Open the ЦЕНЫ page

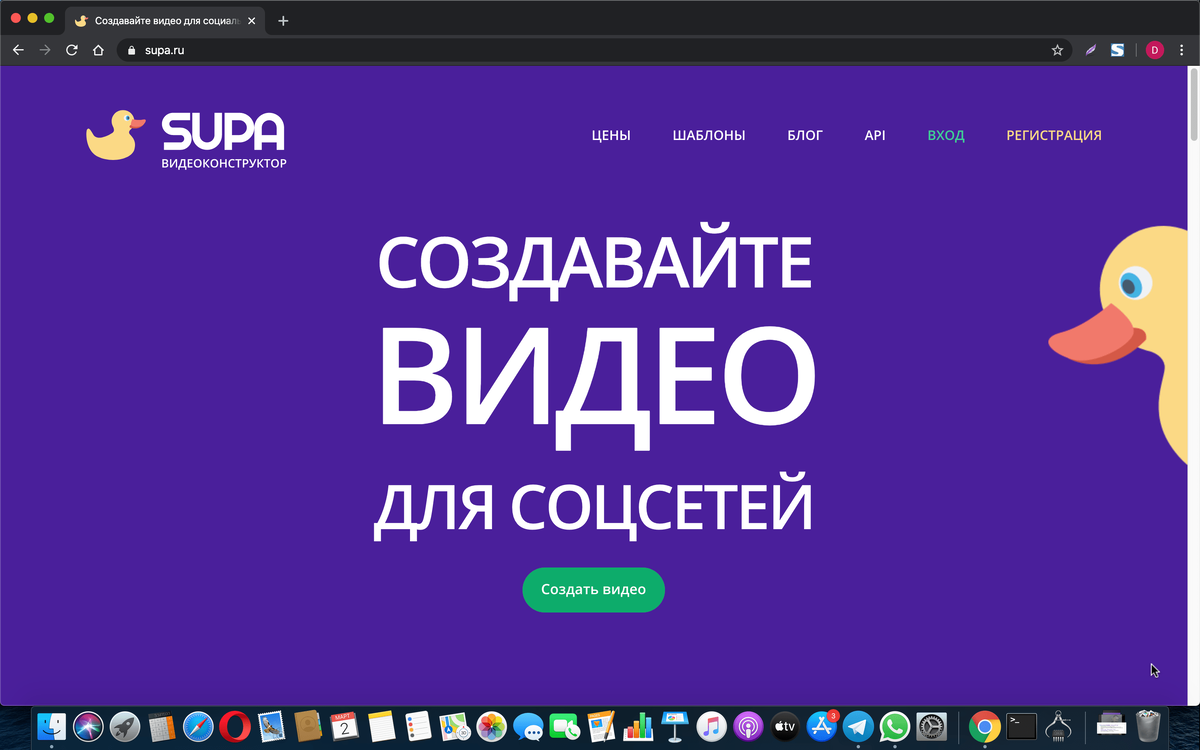coord(611,135)
